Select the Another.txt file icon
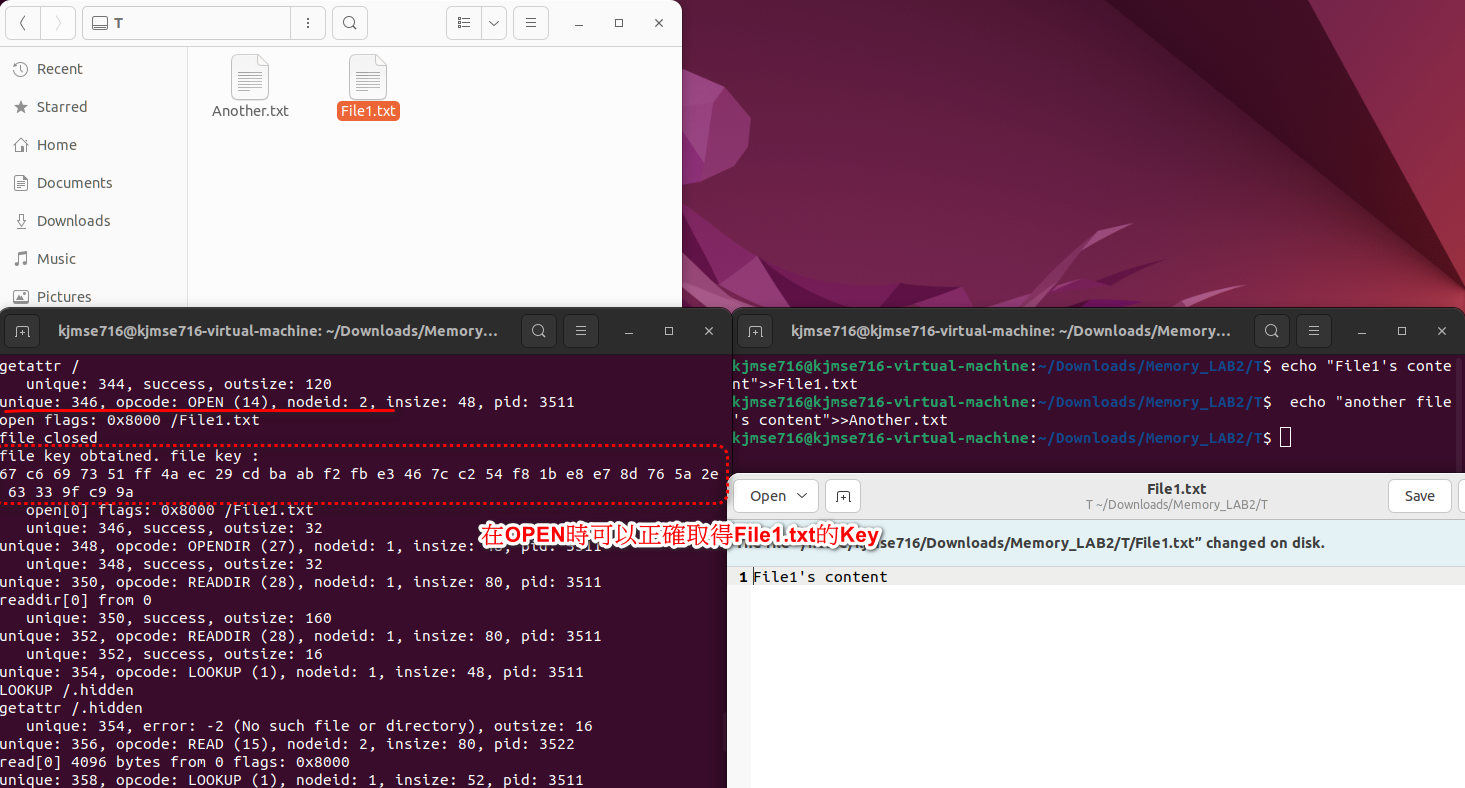This screenshot has width=1465, height=788. click(250, 77)
